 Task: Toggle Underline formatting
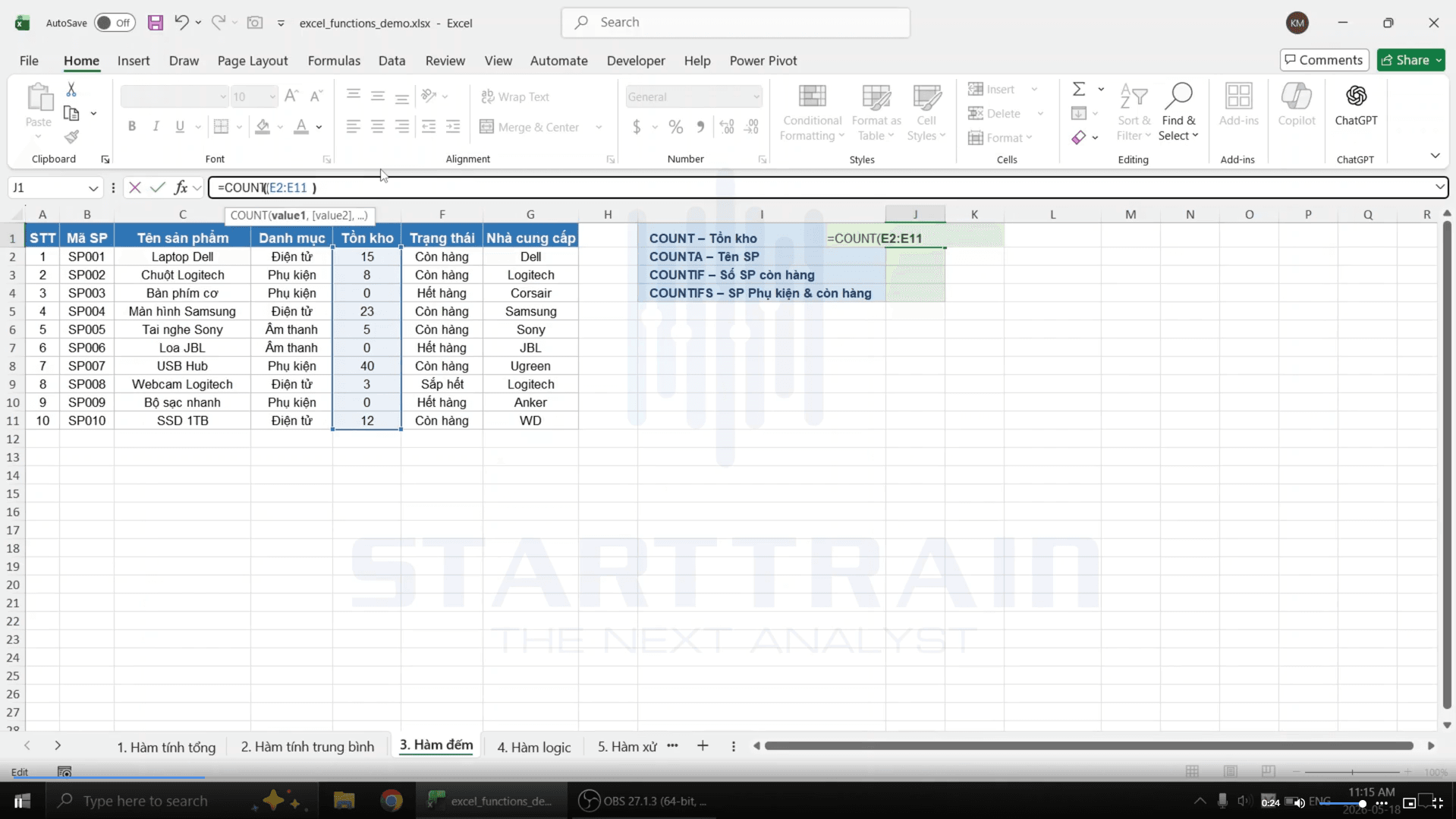click(x=180, y=127)
